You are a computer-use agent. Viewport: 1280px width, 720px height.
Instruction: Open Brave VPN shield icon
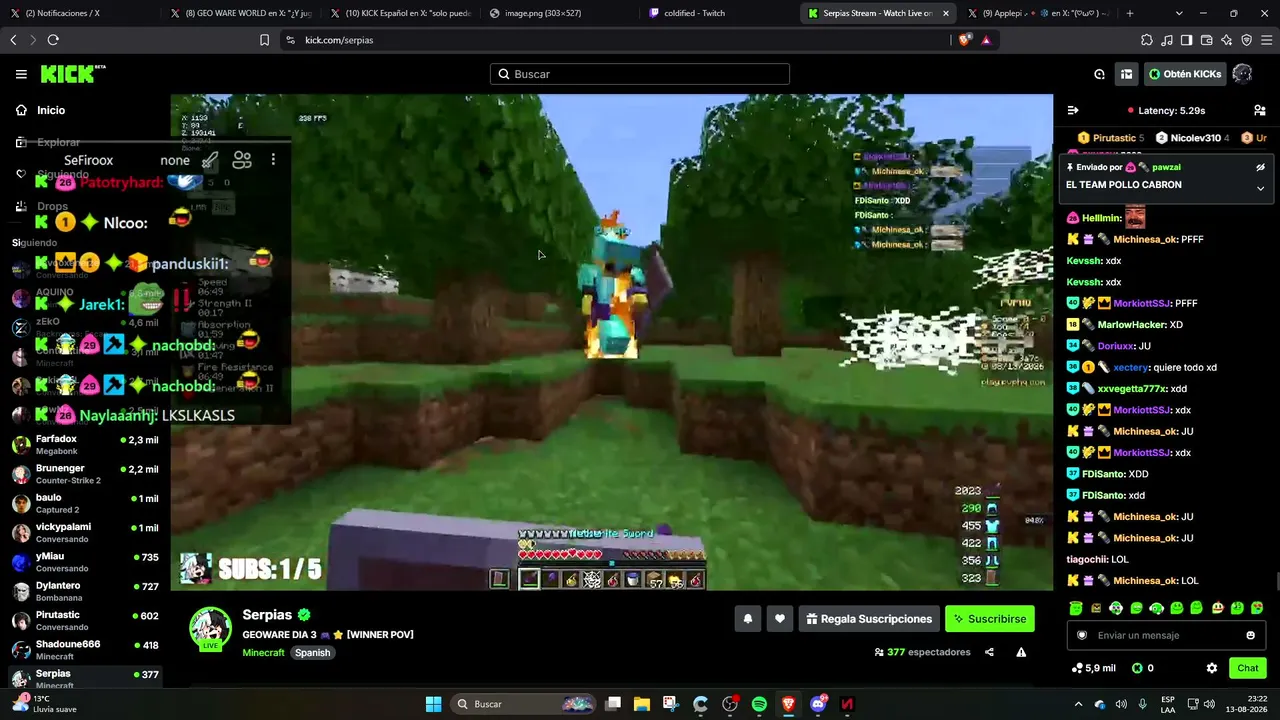(1246, 40)
